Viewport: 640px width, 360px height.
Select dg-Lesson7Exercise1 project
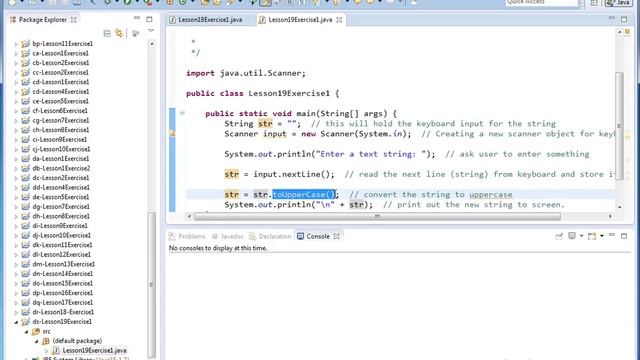coord(61,207)
